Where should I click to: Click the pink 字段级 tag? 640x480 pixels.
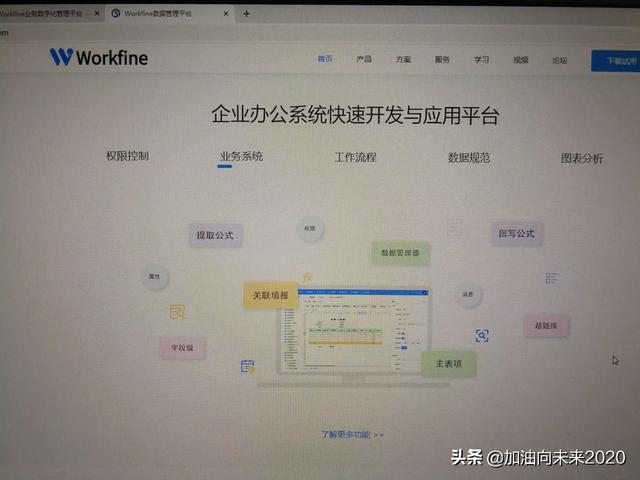coord(182,348)
